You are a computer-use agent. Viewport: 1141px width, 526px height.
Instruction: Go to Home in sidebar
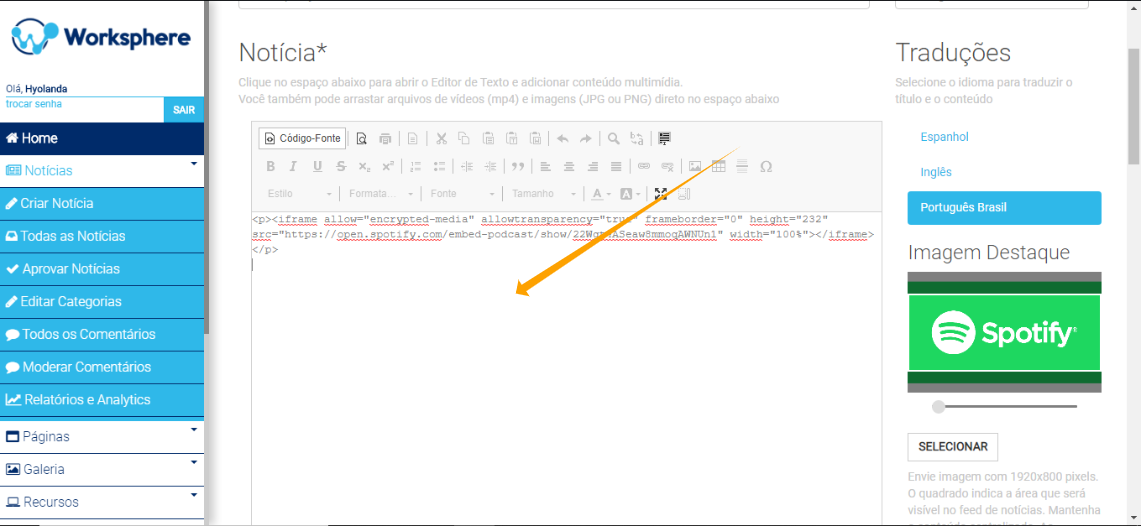tap(102, 138)
